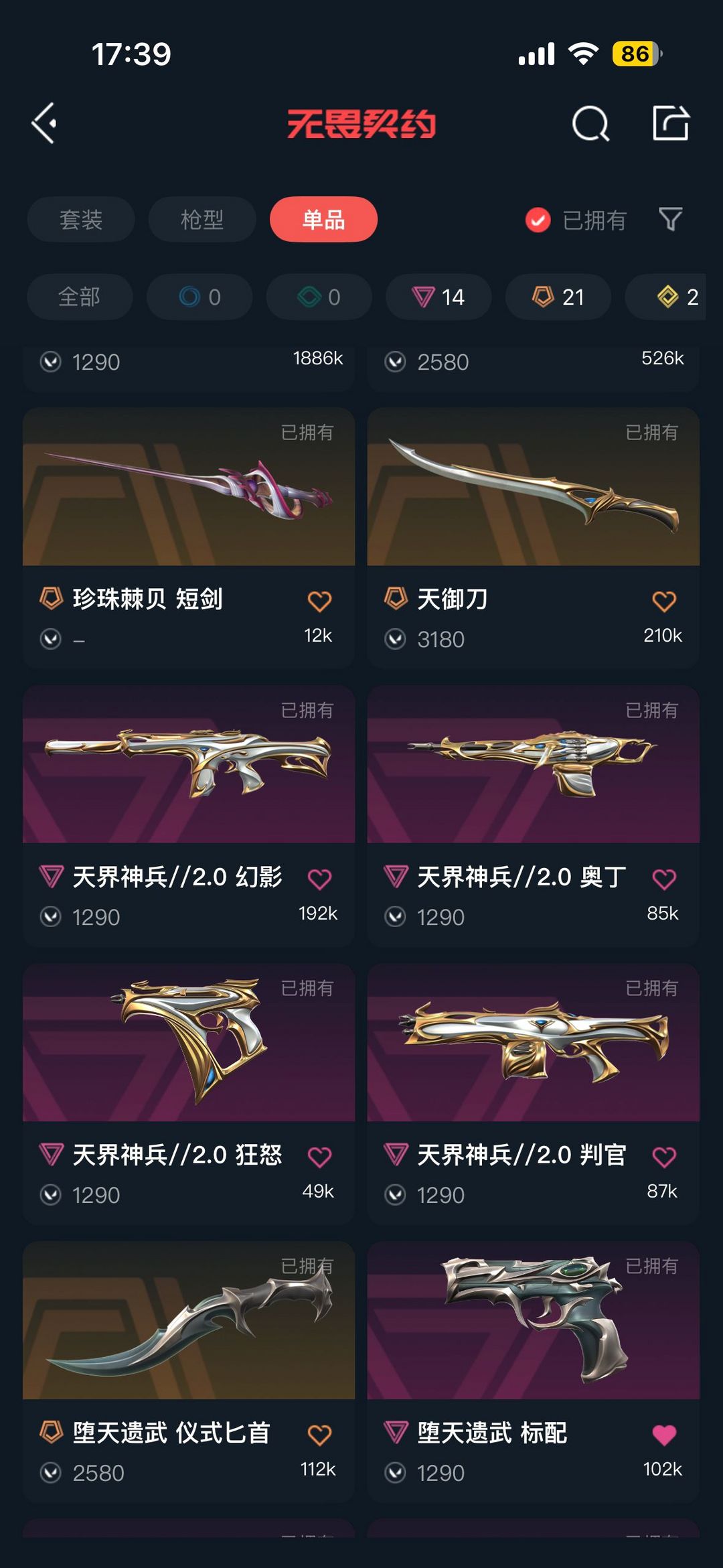Select the 全部 rarity filter chip
The height and width of the screenshot is (1568, 723).
(80, 297)
